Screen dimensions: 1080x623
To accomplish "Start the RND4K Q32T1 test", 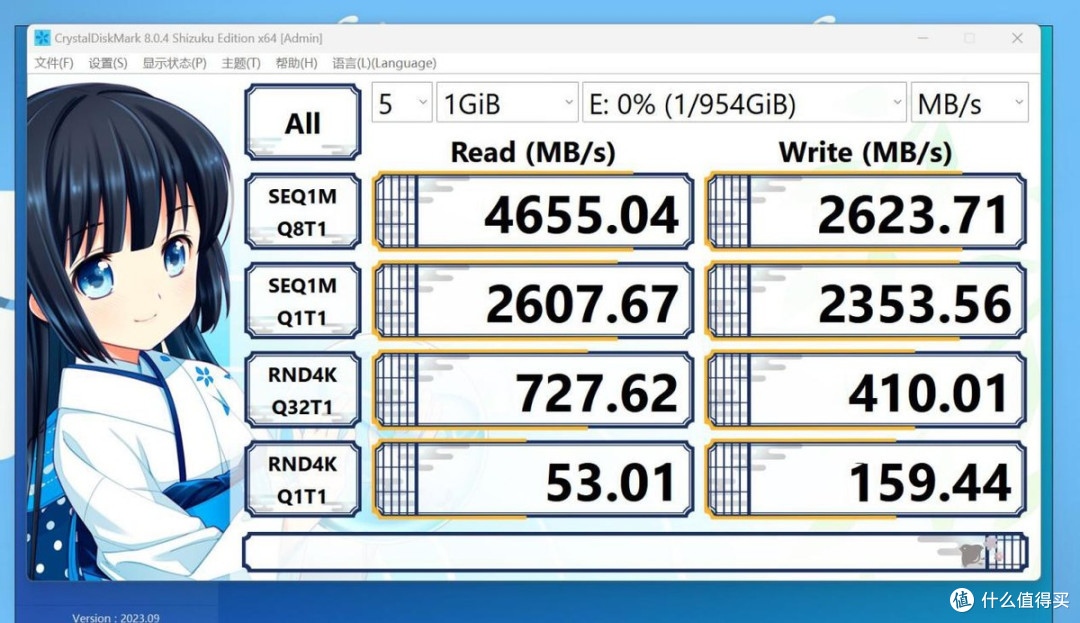I will tap(303, 390).
